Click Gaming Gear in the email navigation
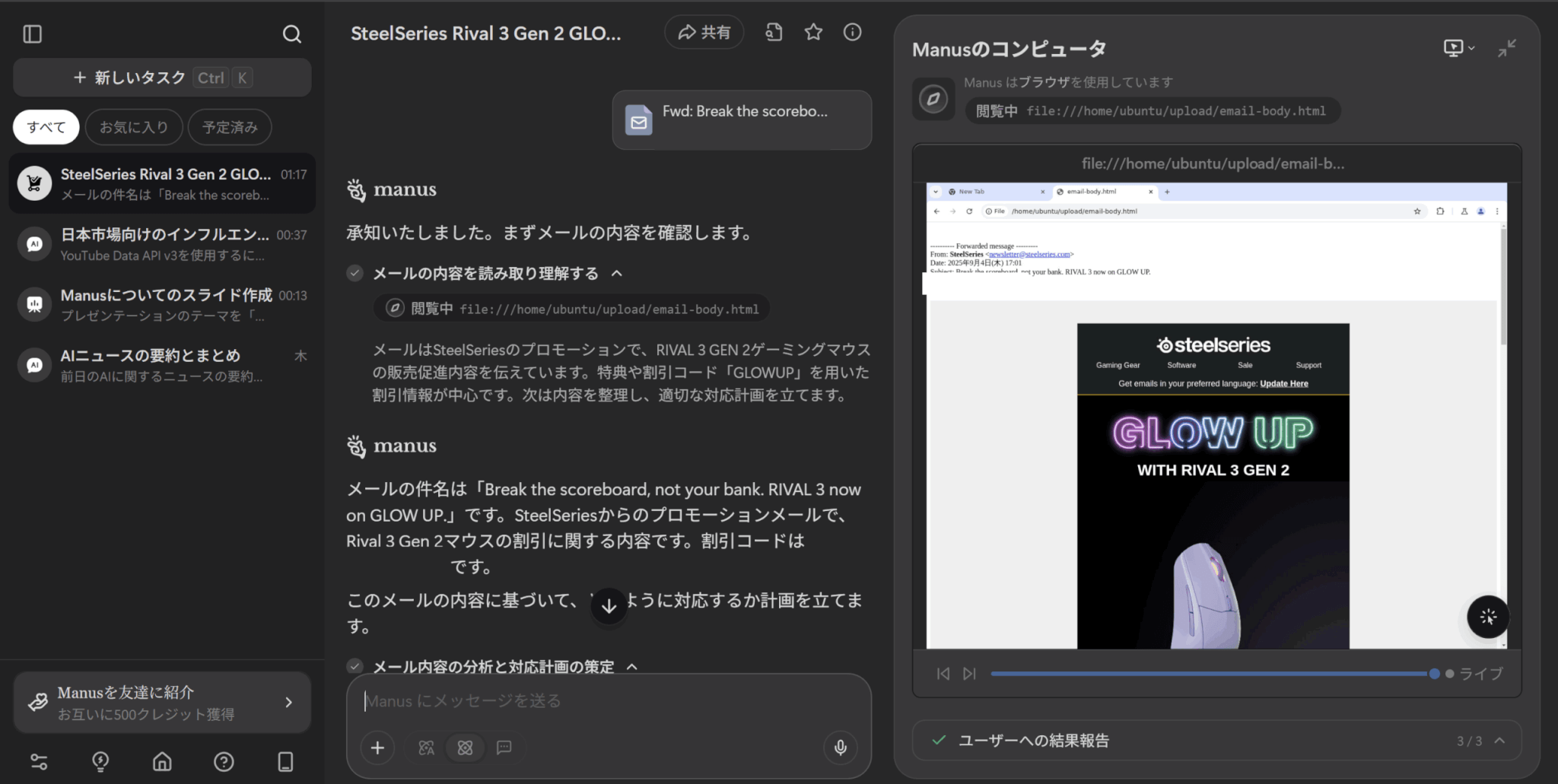Image resolution: width=1558 pixels, height=784 pixels. pyautogui.click(x=1118, y=365)
